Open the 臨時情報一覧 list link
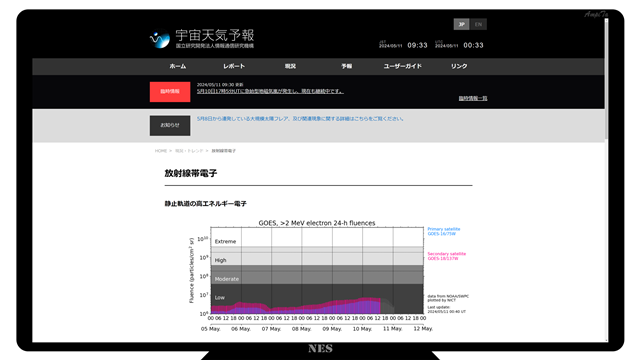Screen dimensions: 640x360 [473, 98]
